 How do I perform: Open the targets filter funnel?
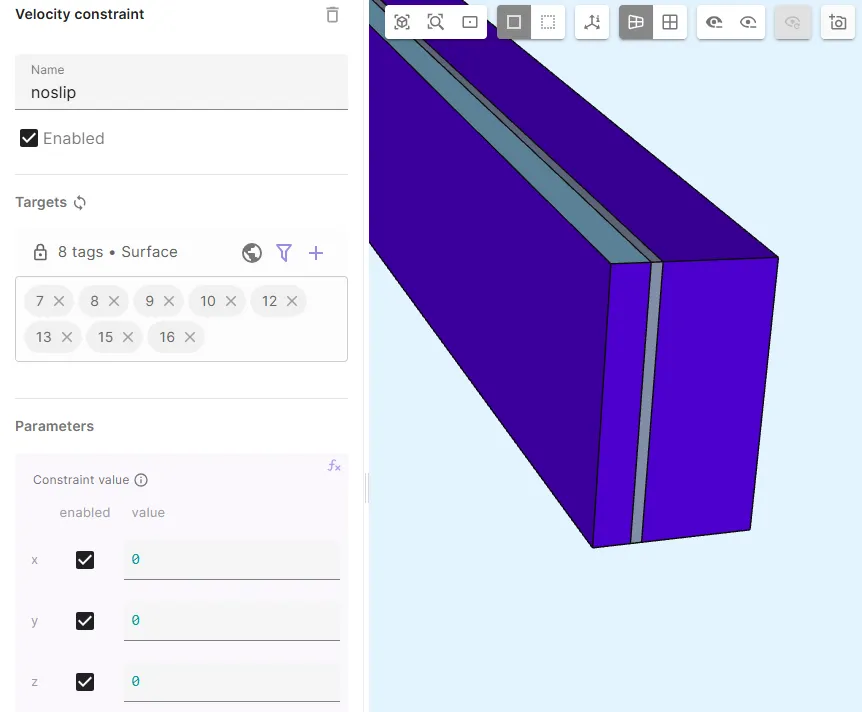(x=284, y=253)
